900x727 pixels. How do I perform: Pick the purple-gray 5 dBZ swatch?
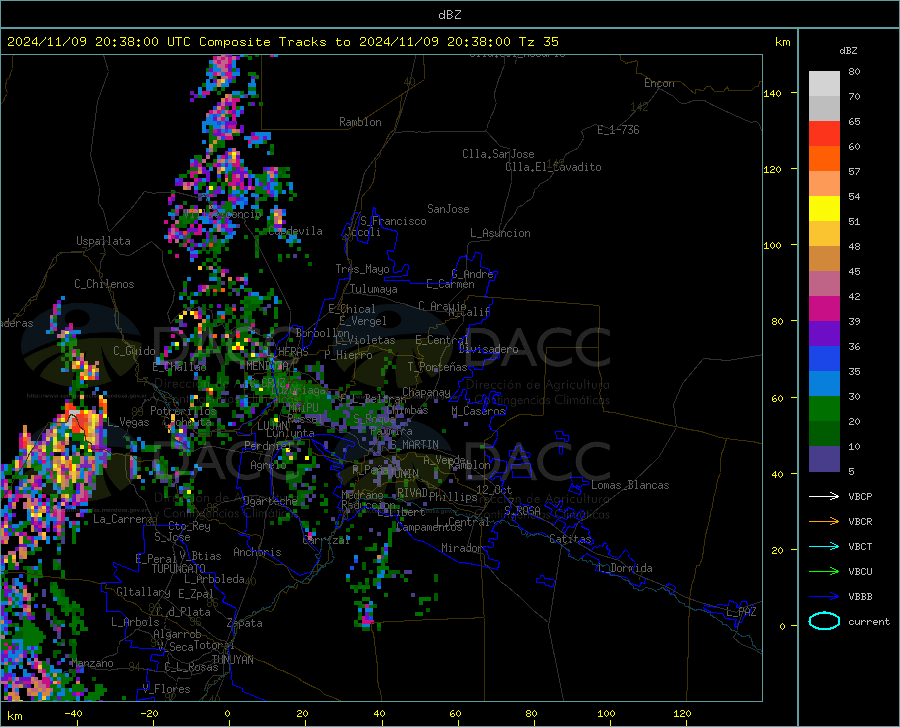[x=824, y=458]
